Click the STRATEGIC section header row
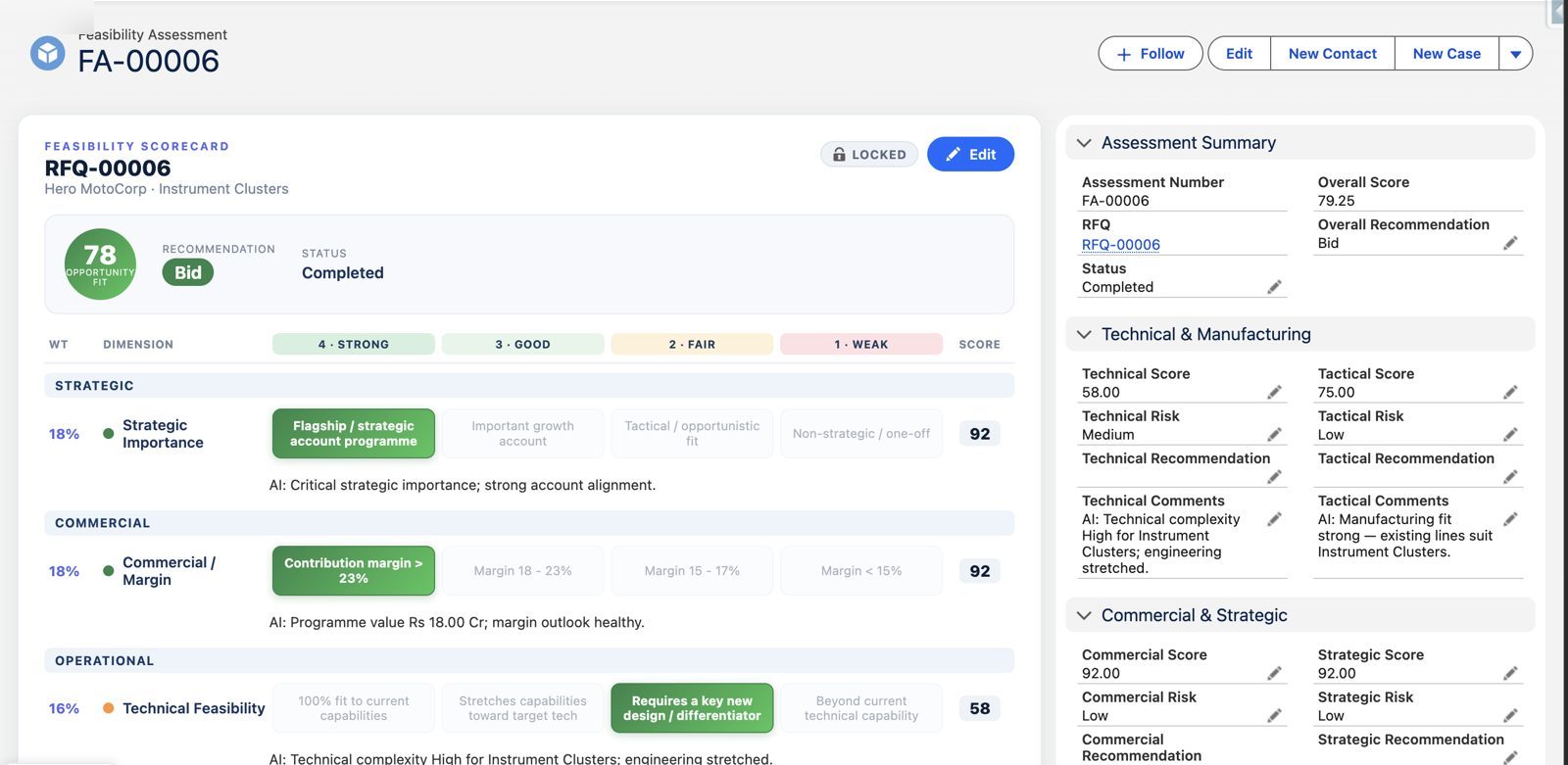Screen dimensions: 1568x765 529,386
